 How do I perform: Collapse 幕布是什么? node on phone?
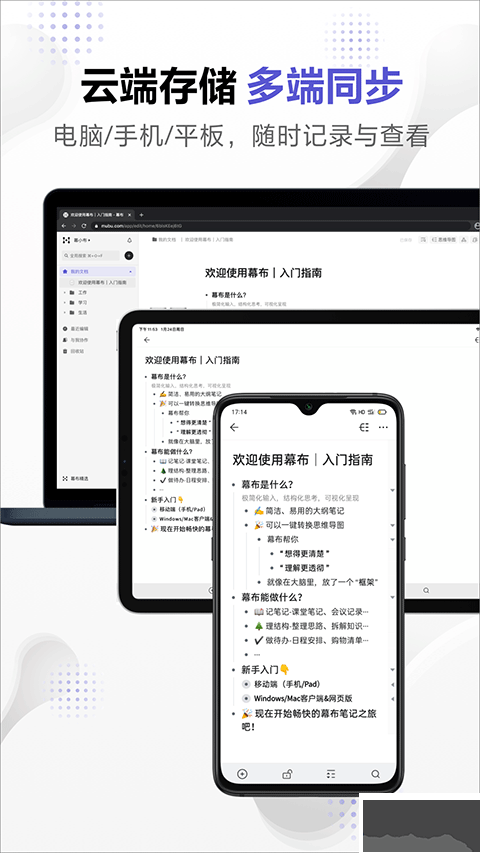[392, 490]
